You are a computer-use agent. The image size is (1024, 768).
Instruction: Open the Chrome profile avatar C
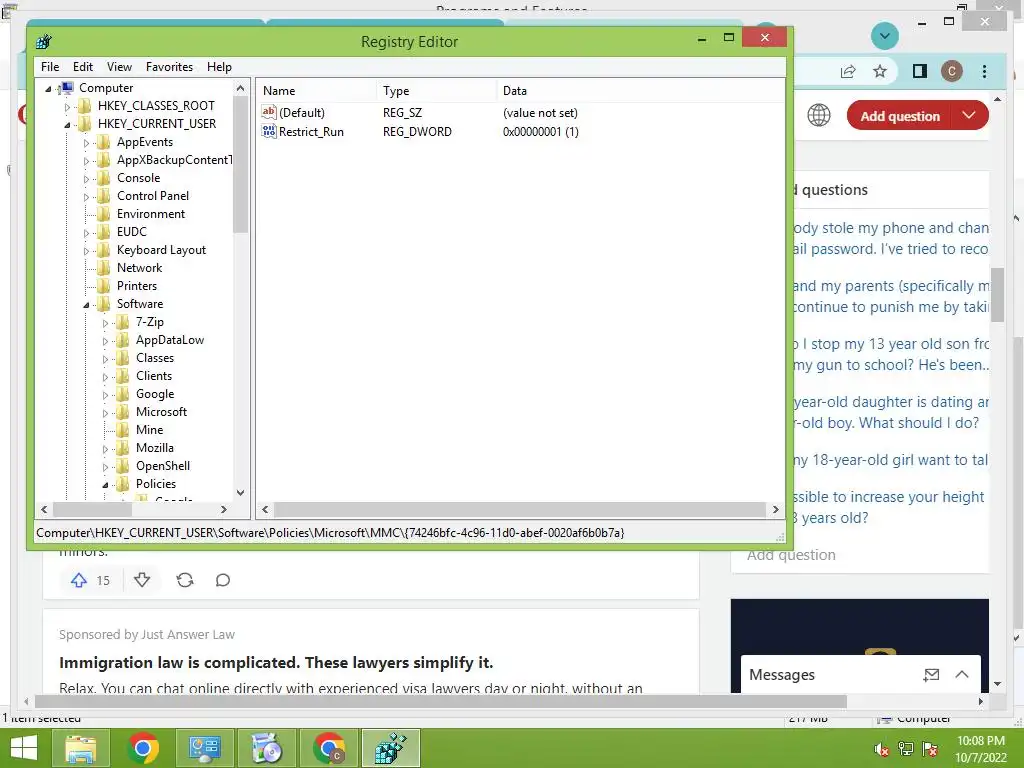pyautogui.click(x=952, y=71)
